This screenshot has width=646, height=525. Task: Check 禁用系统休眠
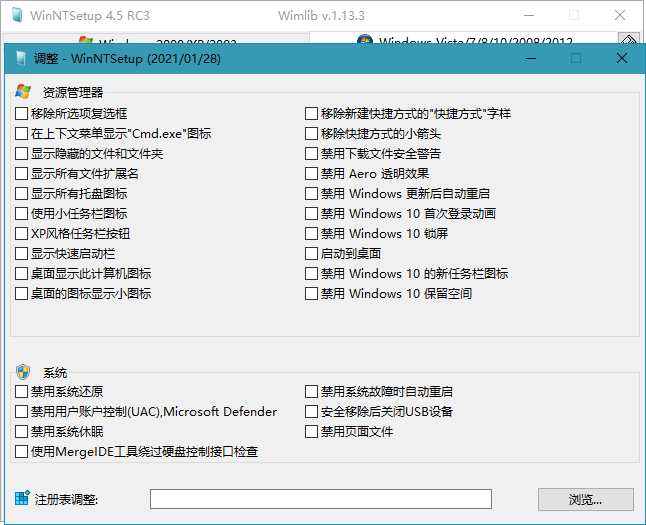(x=21, y=431)
